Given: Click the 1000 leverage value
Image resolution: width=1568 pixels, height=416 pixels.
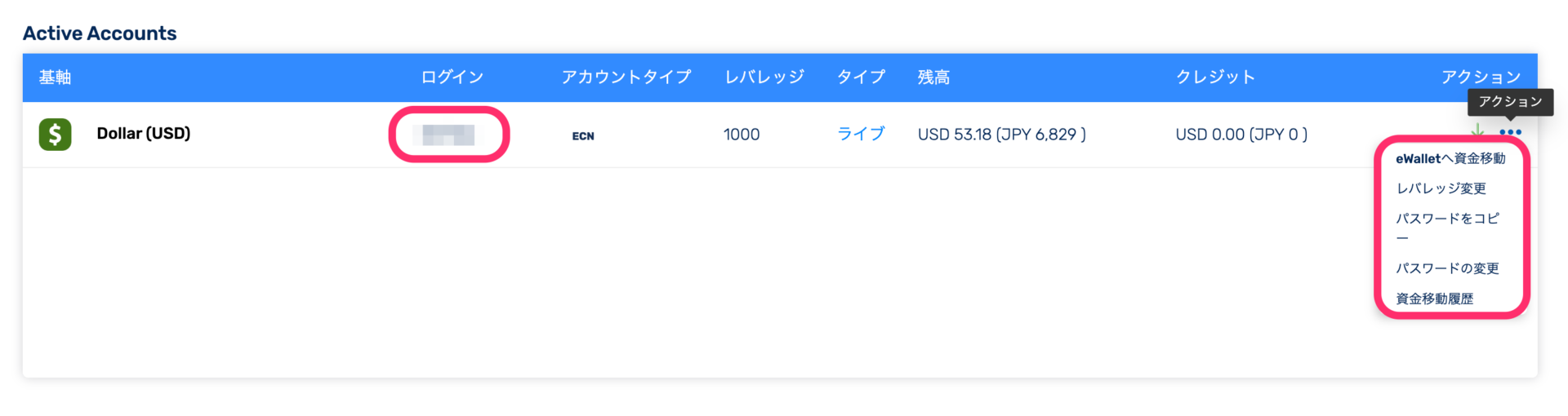Looking at the screenshot, I should point(742,135).
